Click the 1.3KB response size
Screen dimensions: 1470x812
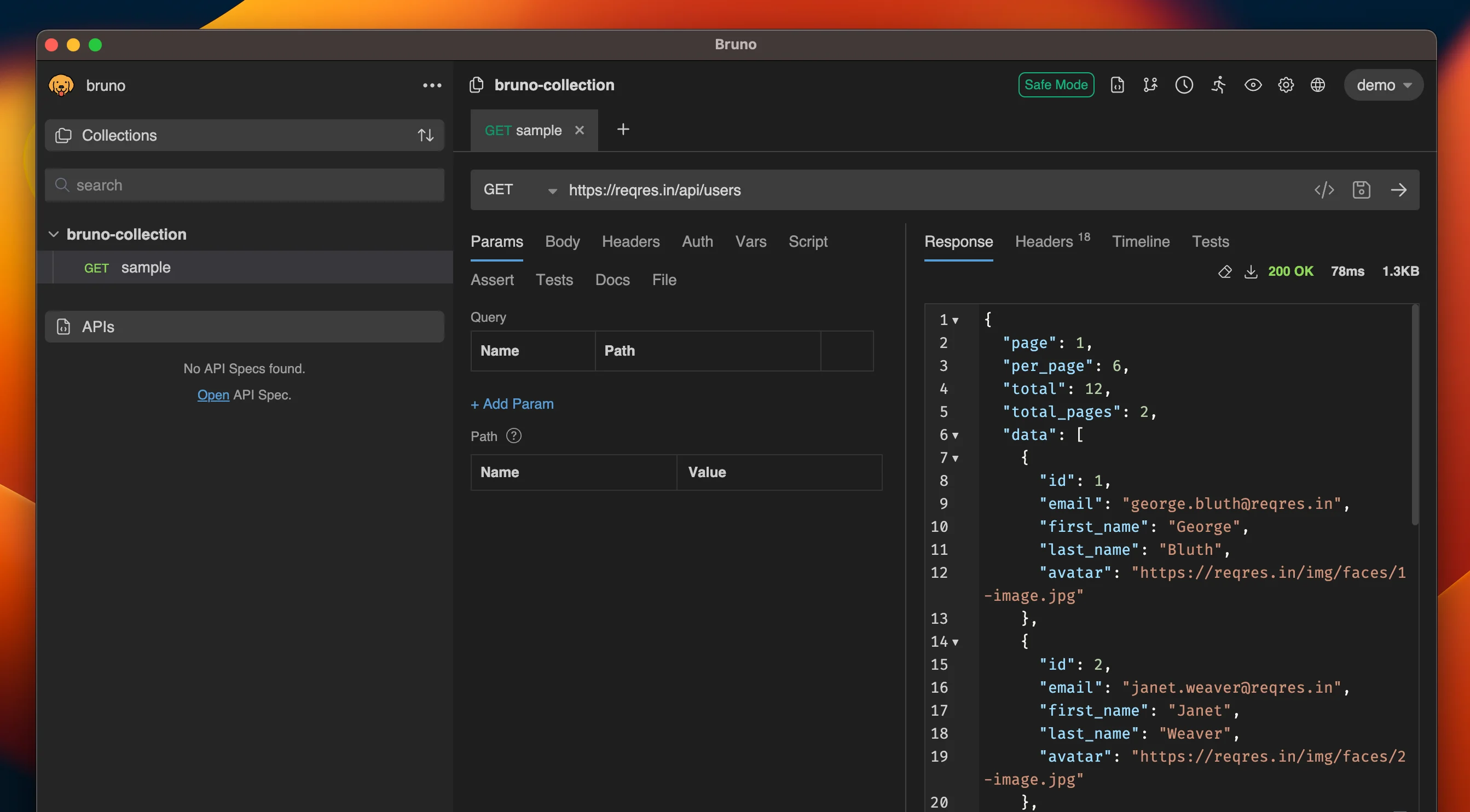tap(1400, 271)
